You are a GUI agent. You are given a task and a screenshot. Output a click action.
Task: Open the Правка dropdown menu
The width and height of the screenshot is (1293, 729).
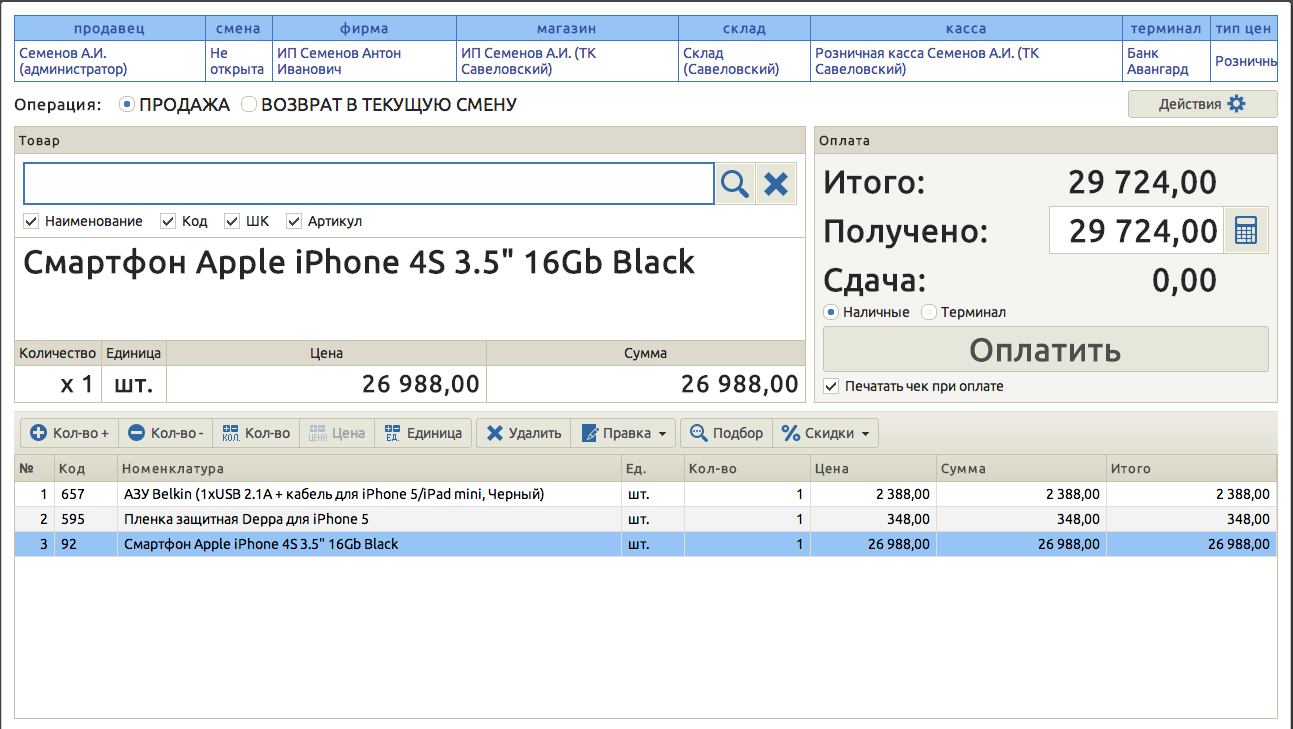coord(623,433)
